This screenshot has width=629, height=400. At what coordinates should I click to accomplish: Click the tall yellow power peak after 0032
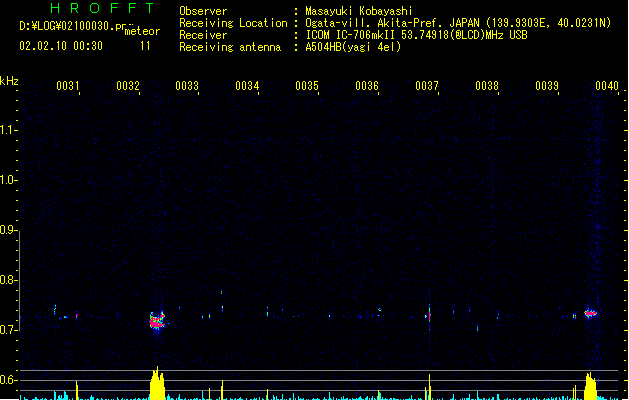click(x=157, y=383)
